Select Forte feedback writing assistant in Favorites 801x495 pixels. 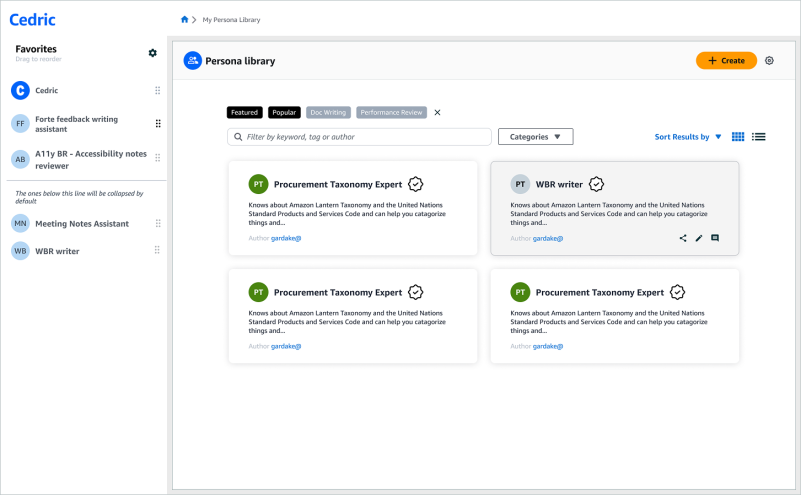tap(76, 124)
